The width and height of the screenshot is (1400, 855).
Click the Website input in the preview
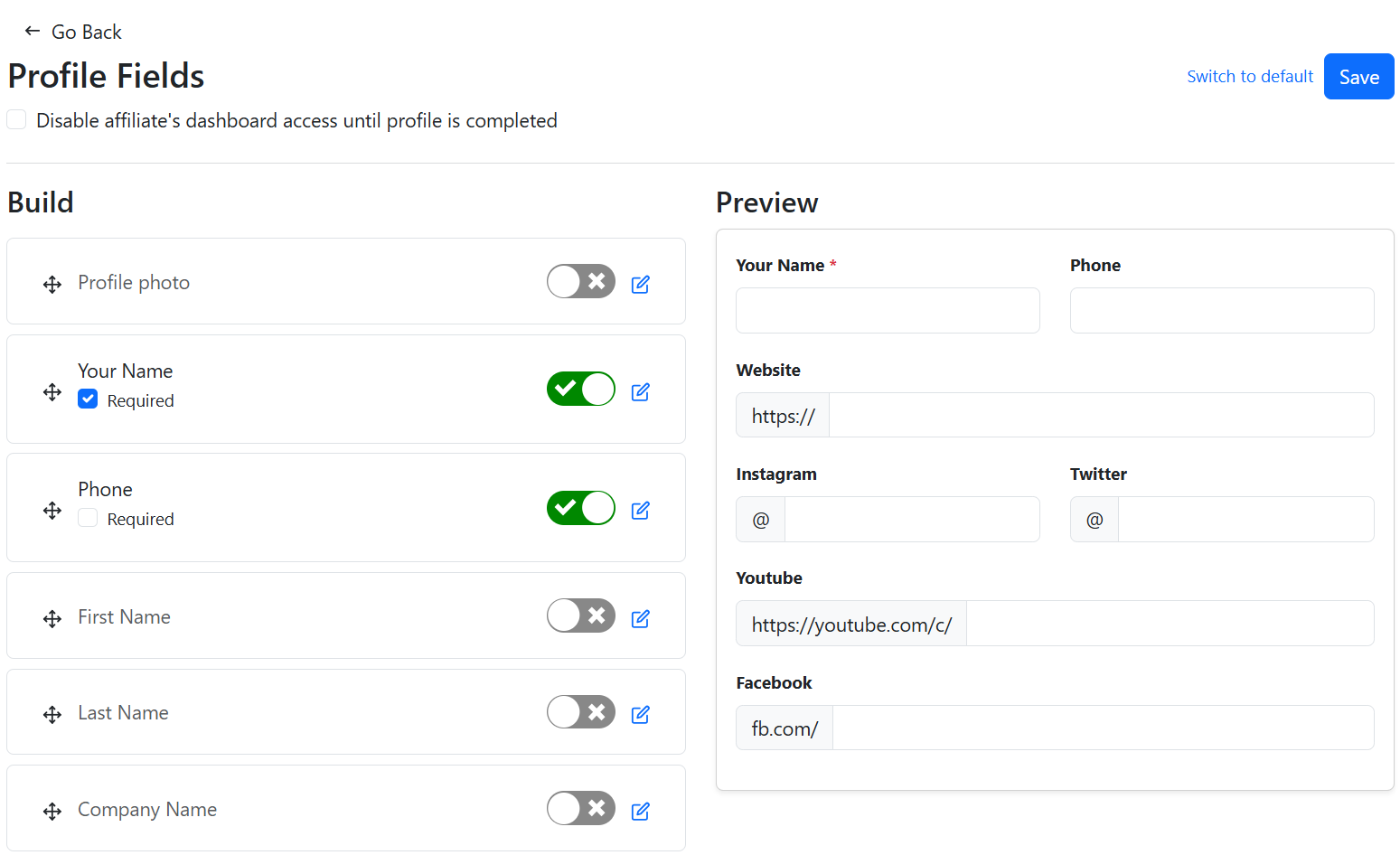coord(1100,416)
